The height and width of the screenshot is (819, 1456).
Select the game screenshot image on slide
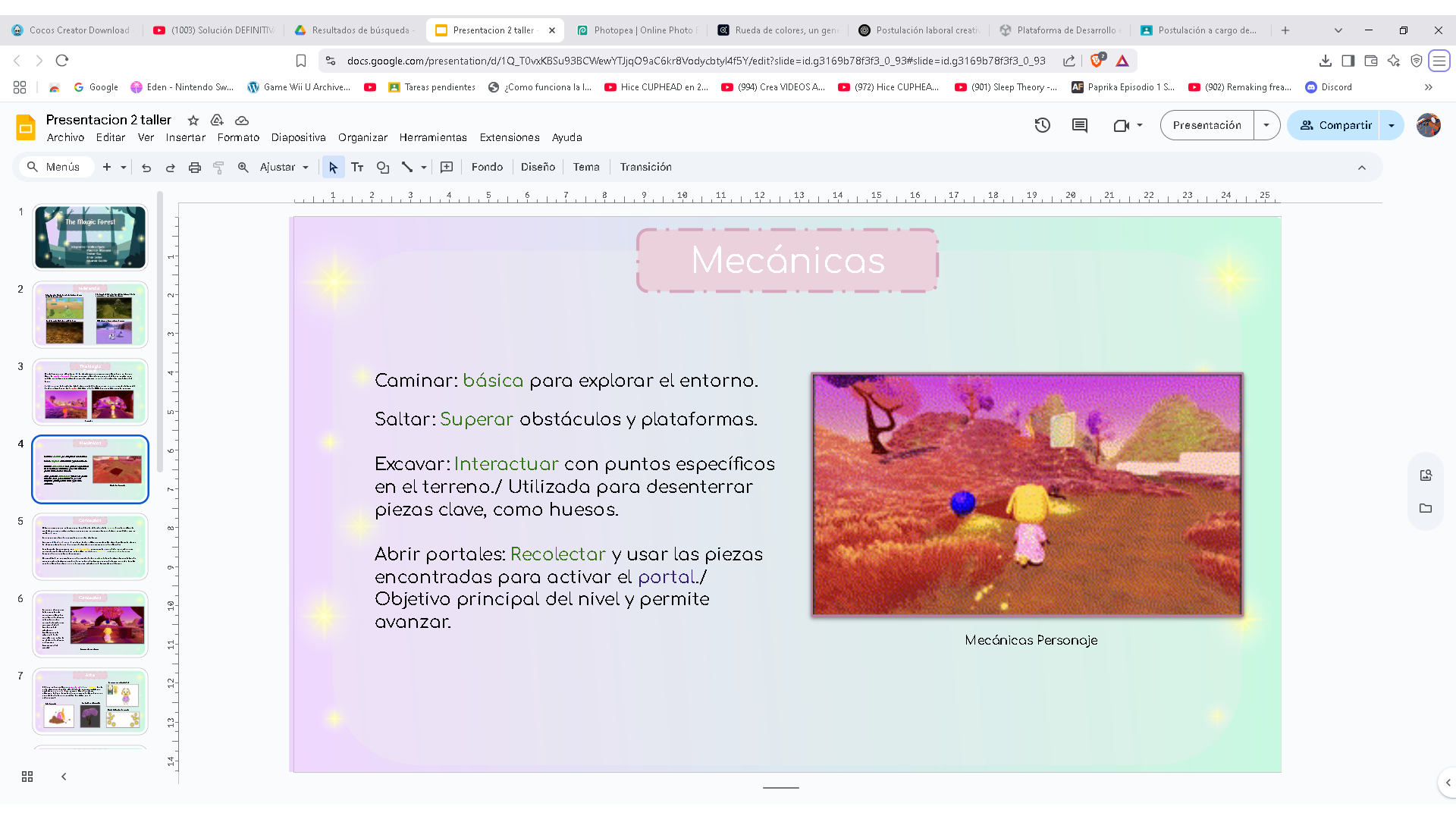point(1027,494)
